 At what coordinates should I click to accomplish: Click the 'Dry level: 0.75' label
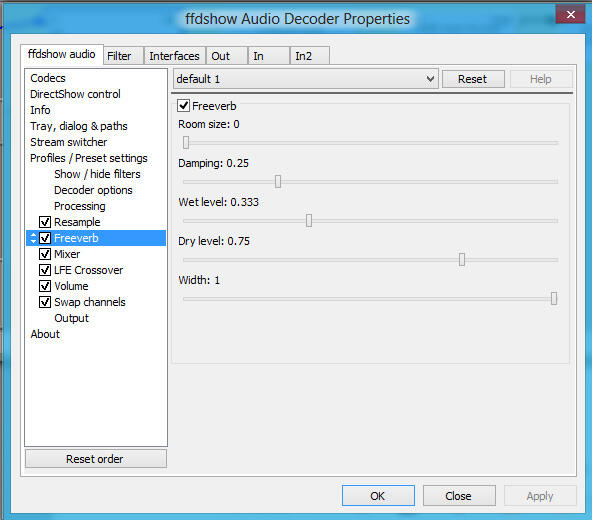coord(214,241)
